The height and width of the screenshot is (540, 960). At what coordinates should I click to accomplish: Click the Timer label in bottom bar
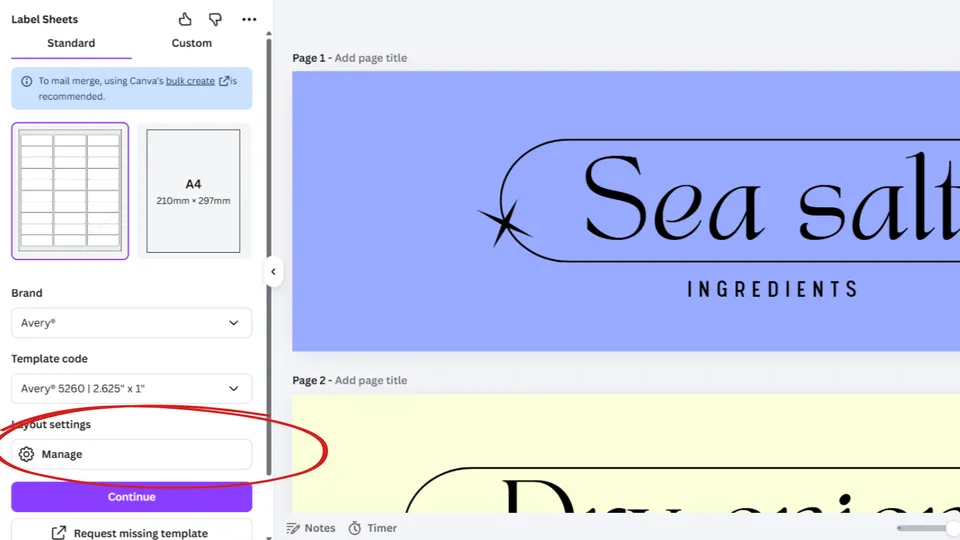click(382, 528)
